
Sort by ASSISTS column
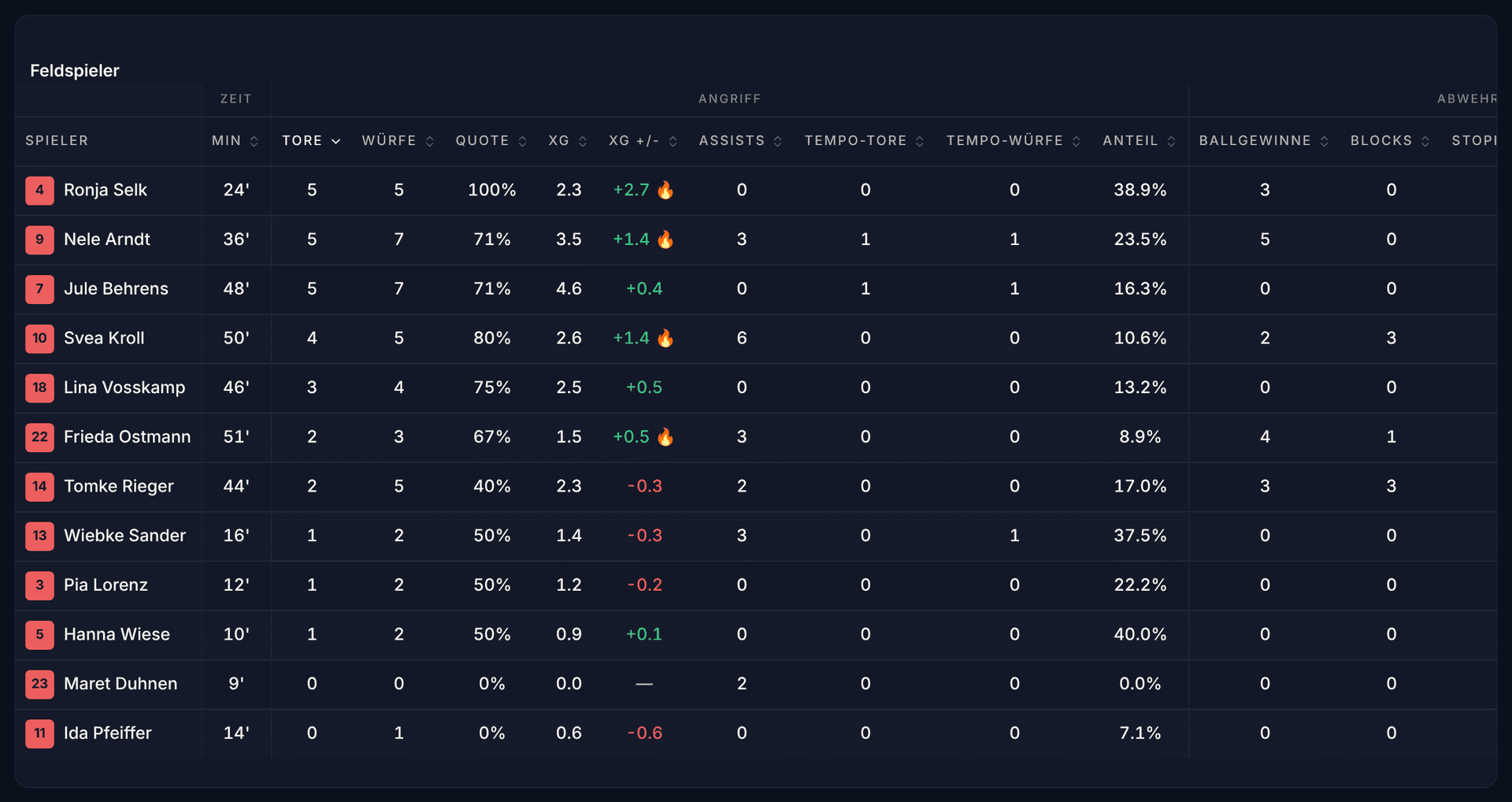[x=741, y=141]
